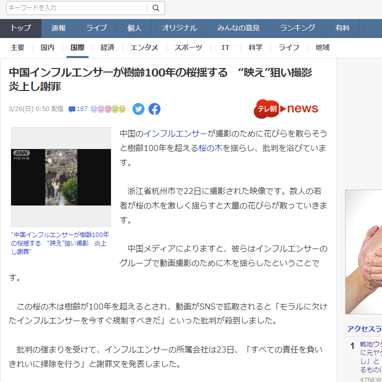
Task: Share the article on Facebook
Action: click(154, 109)
